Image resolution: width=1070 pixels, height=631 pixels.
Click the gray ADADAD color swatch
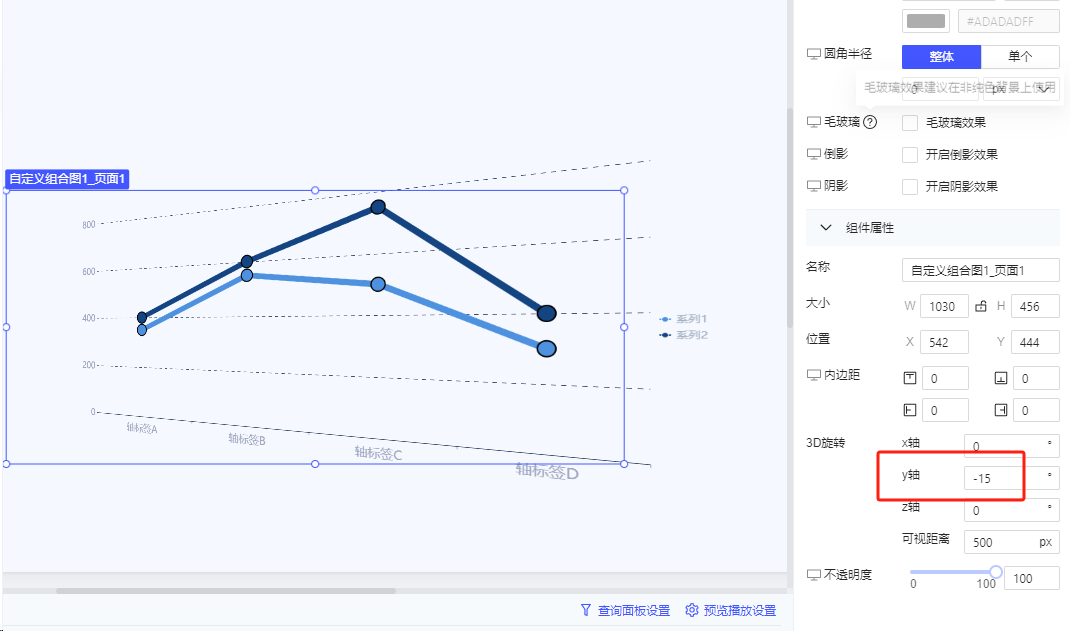tap(926, 21)
